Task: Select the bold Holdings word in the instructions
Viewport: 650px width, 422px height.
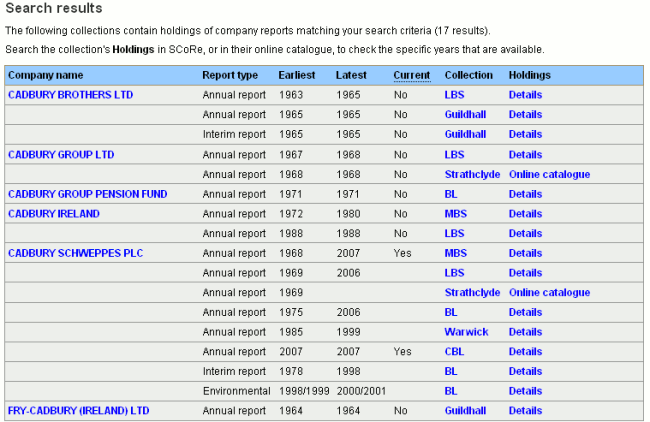Action: 133,50
